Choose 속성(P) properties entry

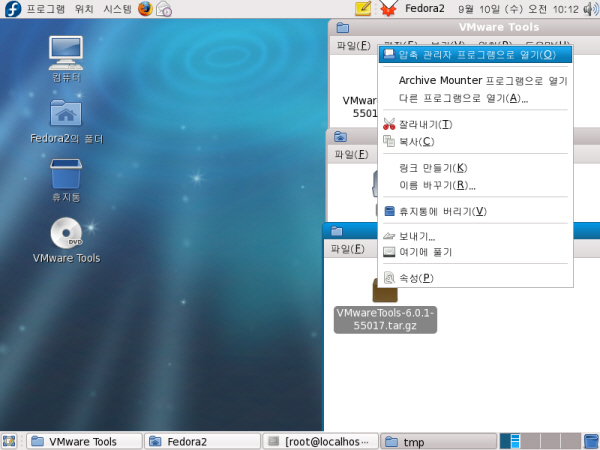click(x=475, y=278)
